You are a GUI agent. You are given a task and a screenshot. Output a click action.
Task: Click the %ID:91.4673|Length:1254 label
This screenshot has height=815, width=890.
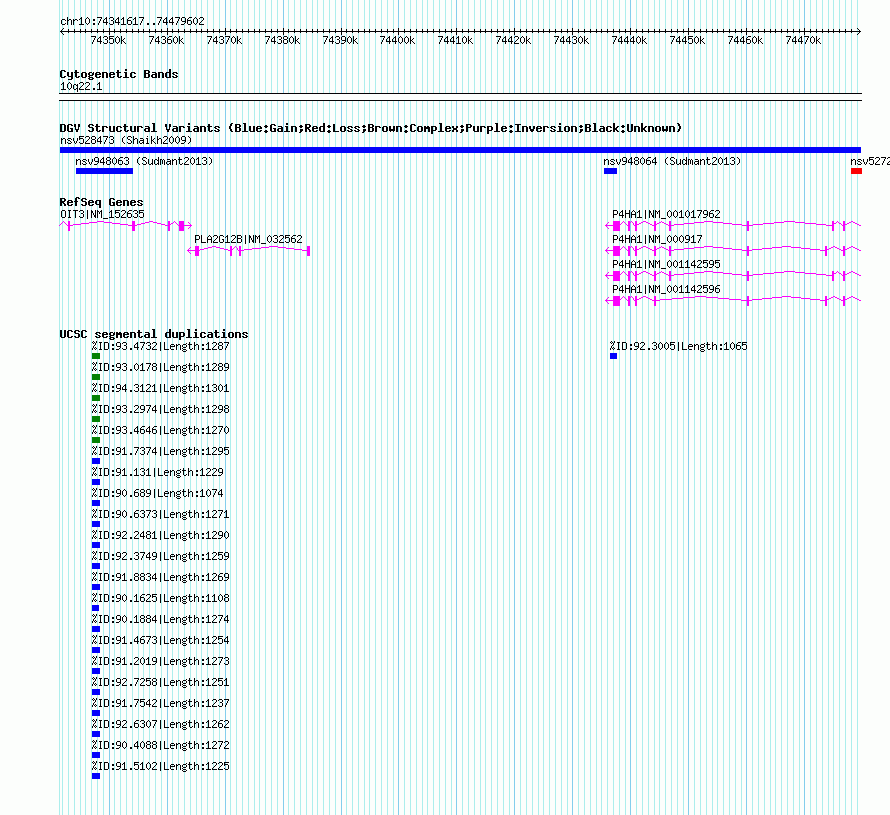(161, 640)
